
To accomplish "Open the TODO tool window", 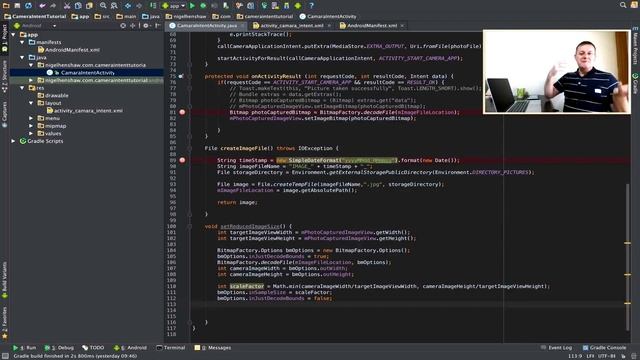I will 93,348.
